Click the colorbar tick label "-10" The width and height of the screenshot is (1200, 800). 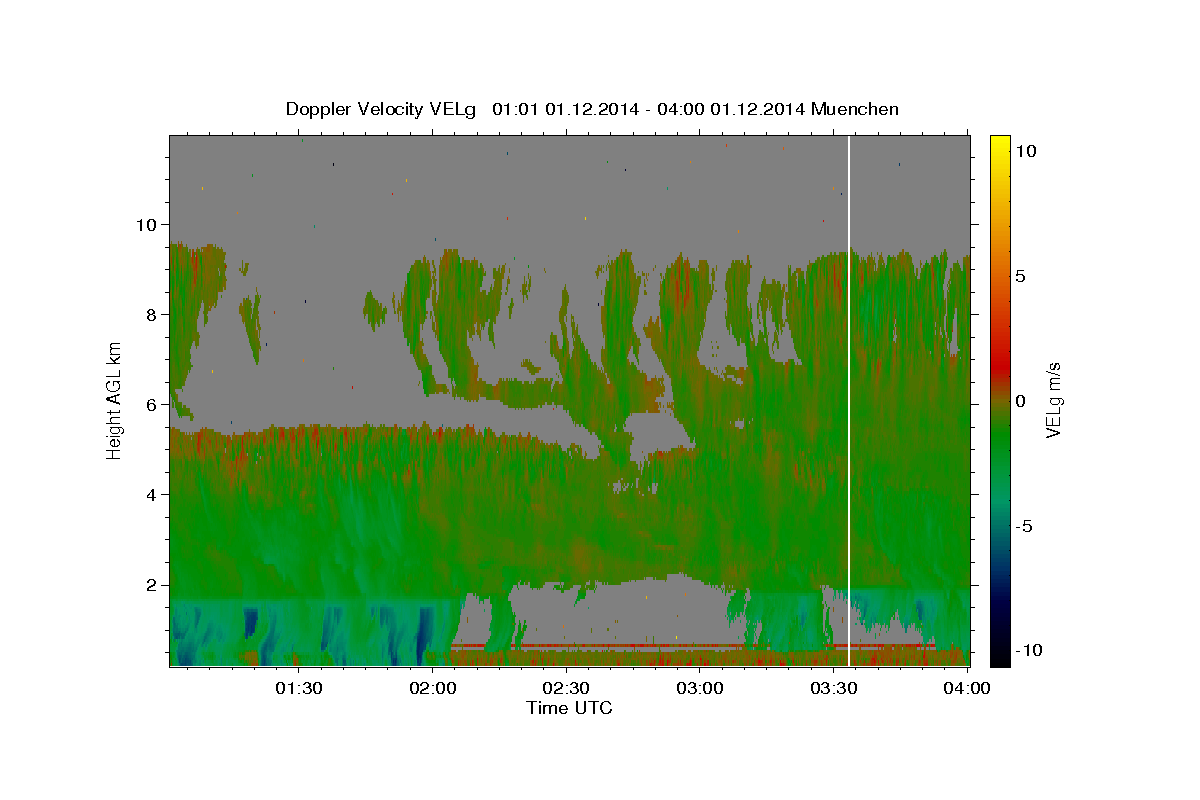[1028, 650]
